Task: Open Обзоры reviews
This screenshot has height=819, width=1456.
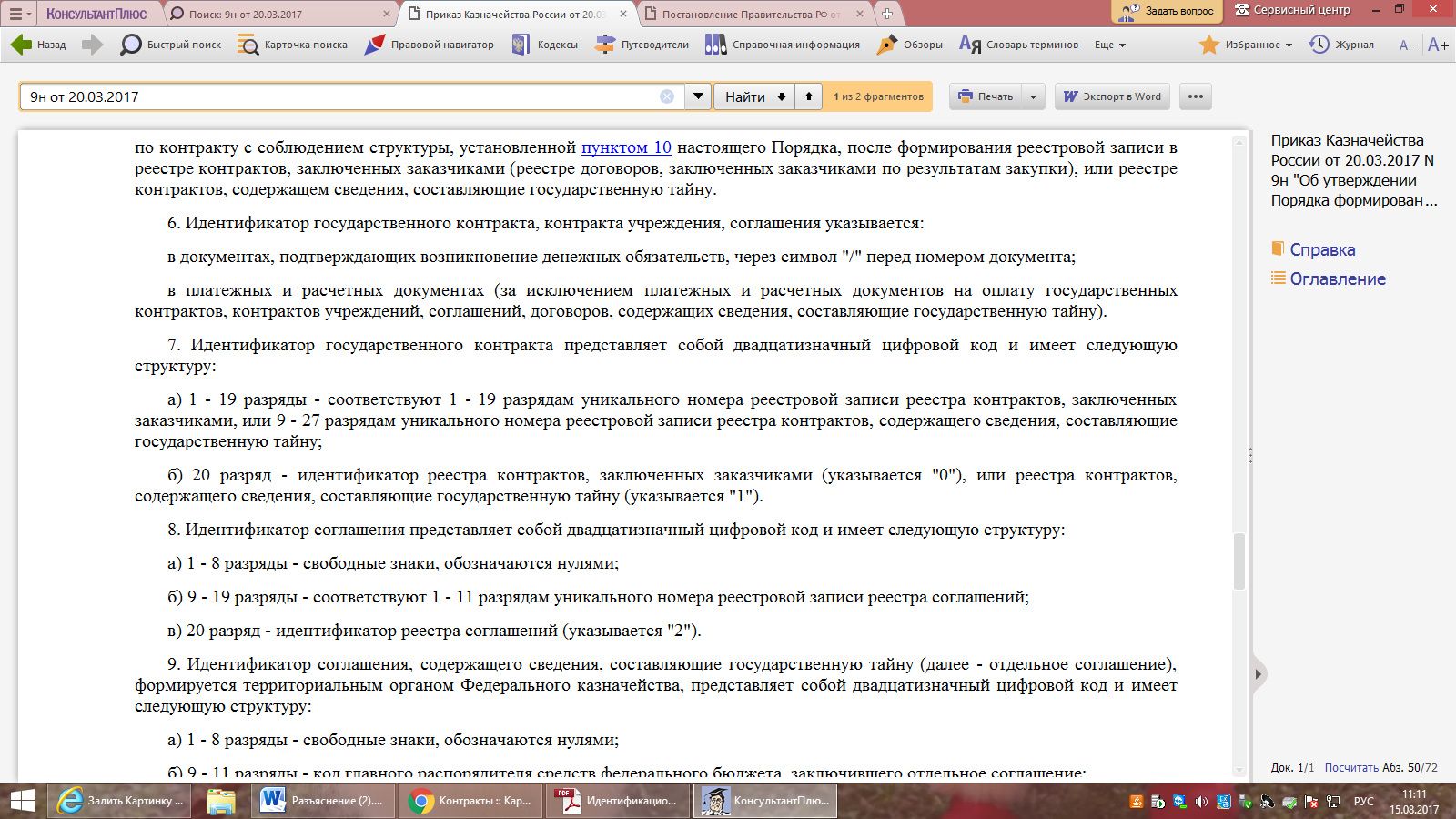Action: point(909,45)
